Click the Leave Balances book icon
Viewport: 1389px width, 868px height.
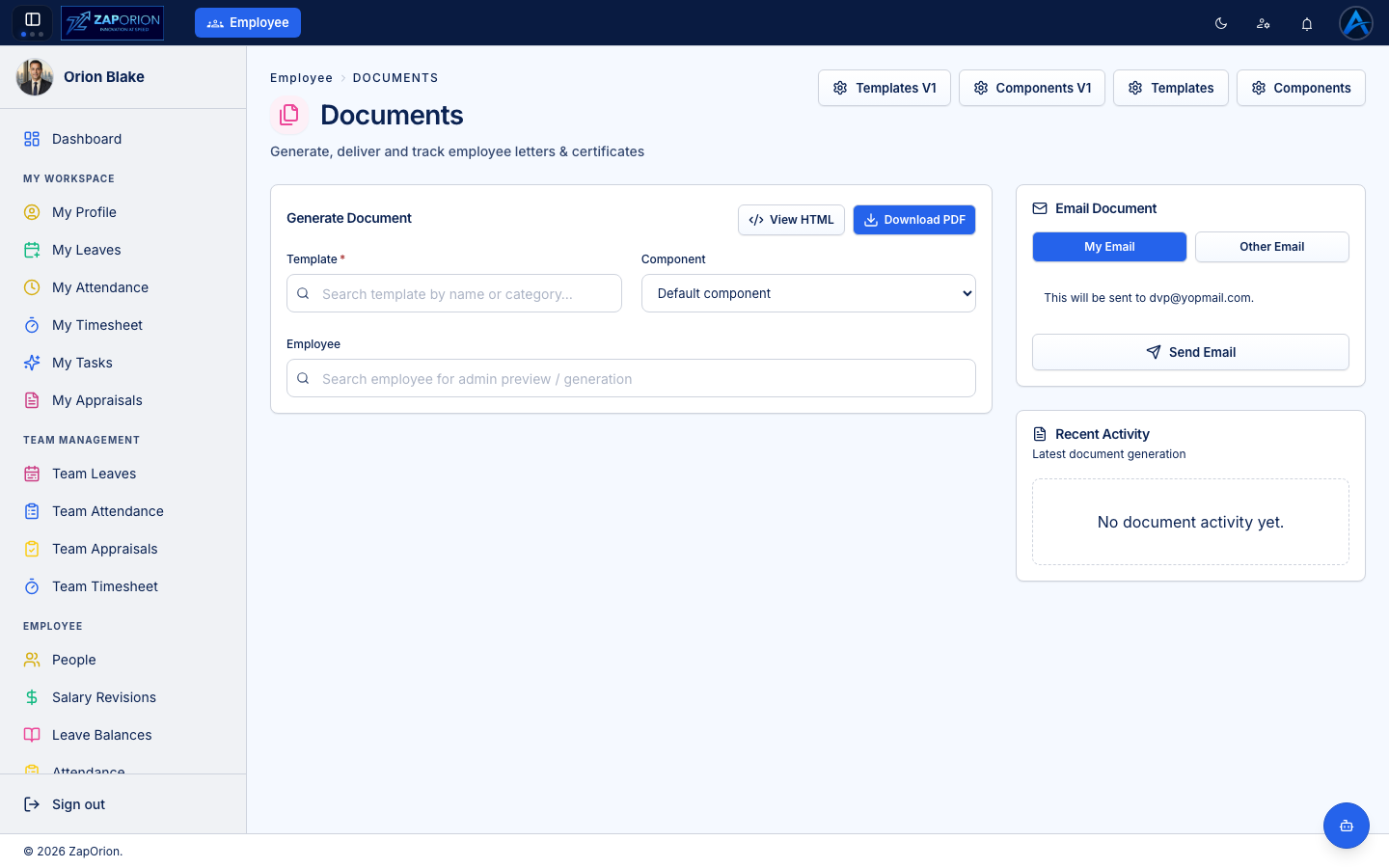click(x=32, y=735)
